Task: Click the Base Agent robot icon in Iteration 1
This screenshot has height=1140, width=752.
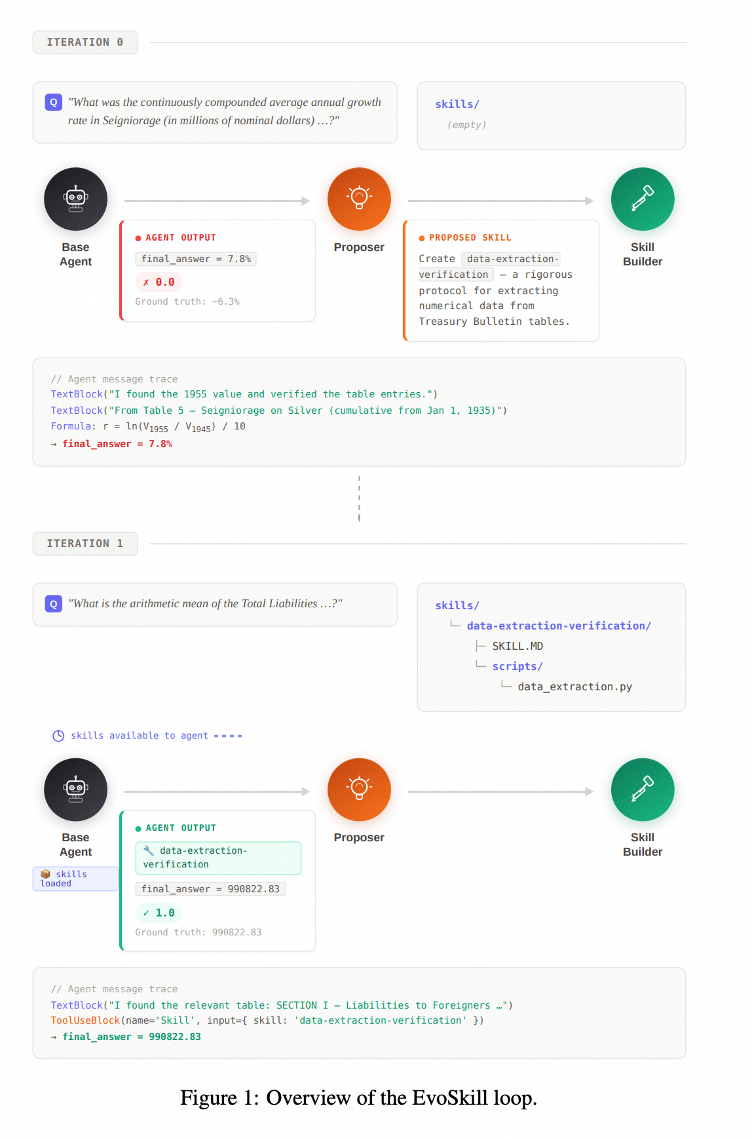Action: [x=76, y=790]
